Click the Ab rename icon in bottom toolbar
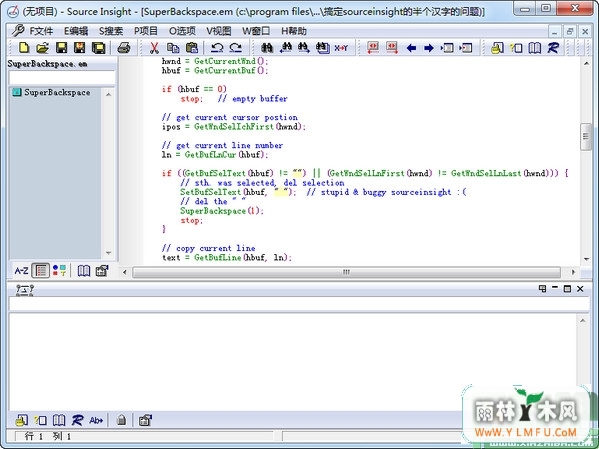 click(96, 420)
